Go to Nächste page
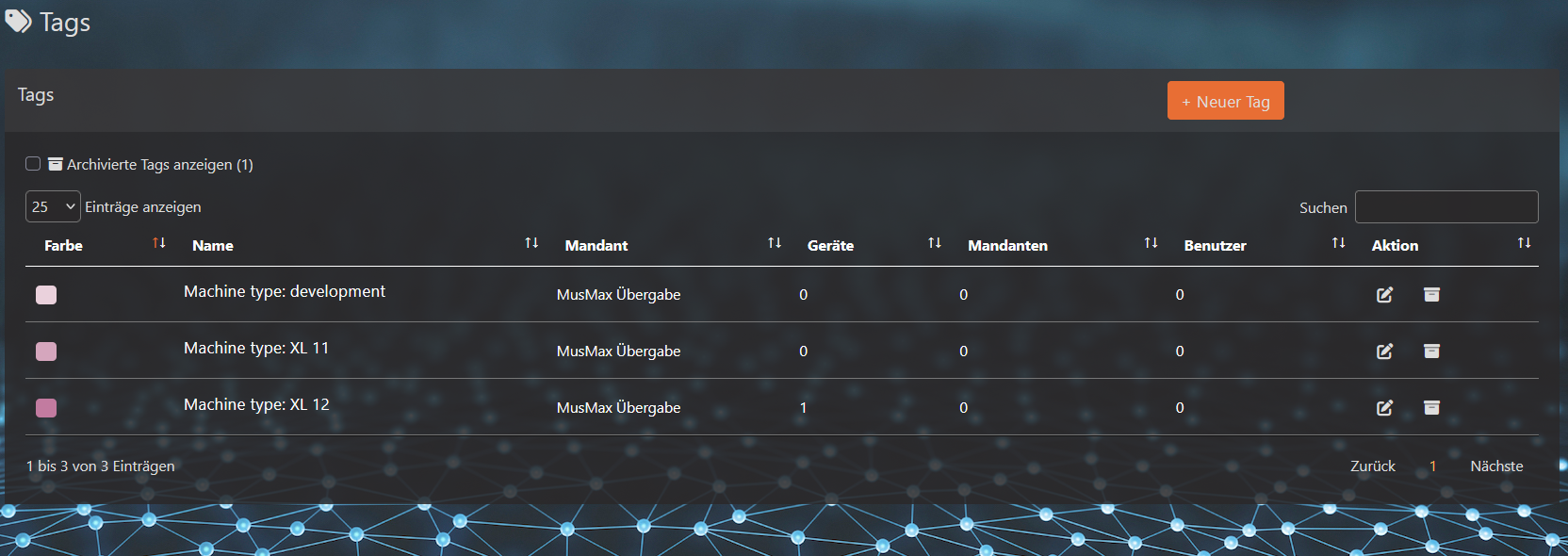 [1496, 466]
